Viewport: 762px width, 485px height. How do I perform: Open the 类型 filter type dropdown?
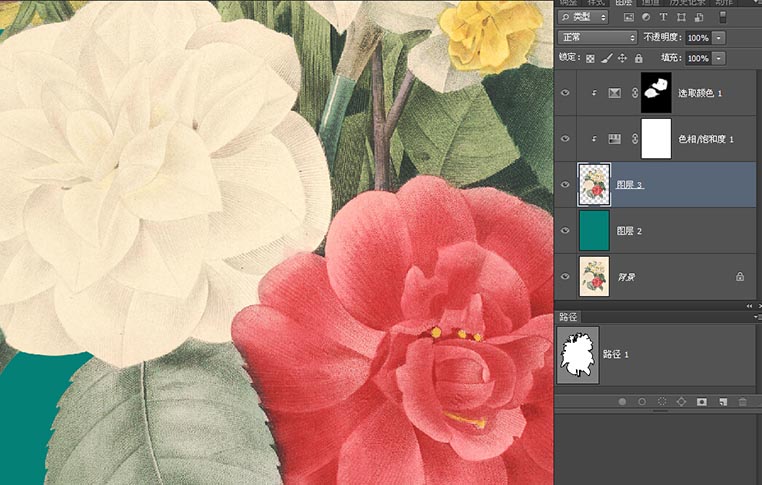[583, 17]
